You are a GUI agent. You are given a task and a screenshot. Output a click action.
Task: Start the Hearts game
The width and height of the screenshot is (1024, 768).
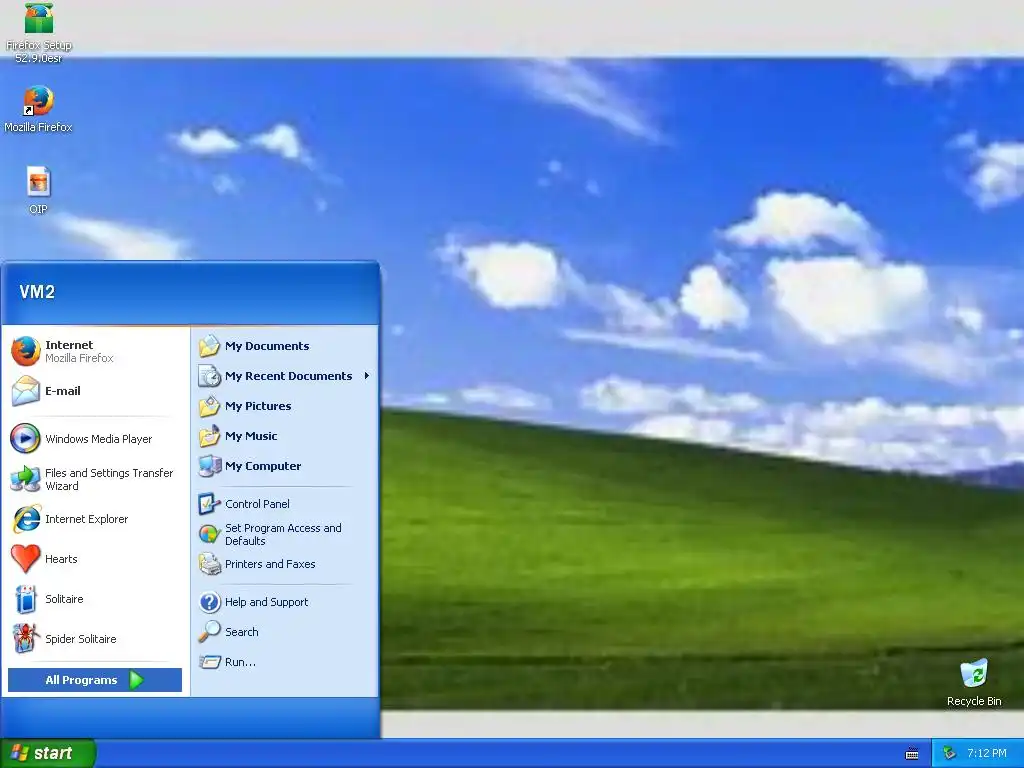point(96,559)
